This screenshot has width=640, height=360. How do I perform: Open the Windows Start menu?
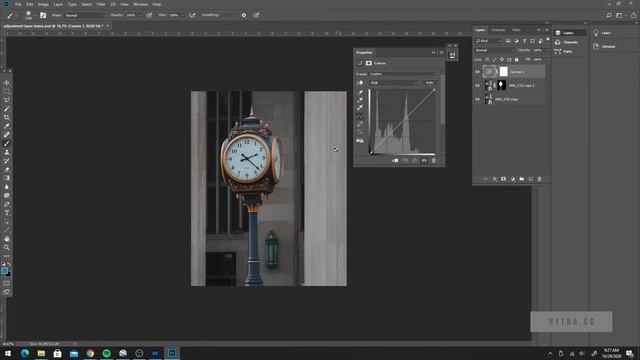(x=8, y=353)
